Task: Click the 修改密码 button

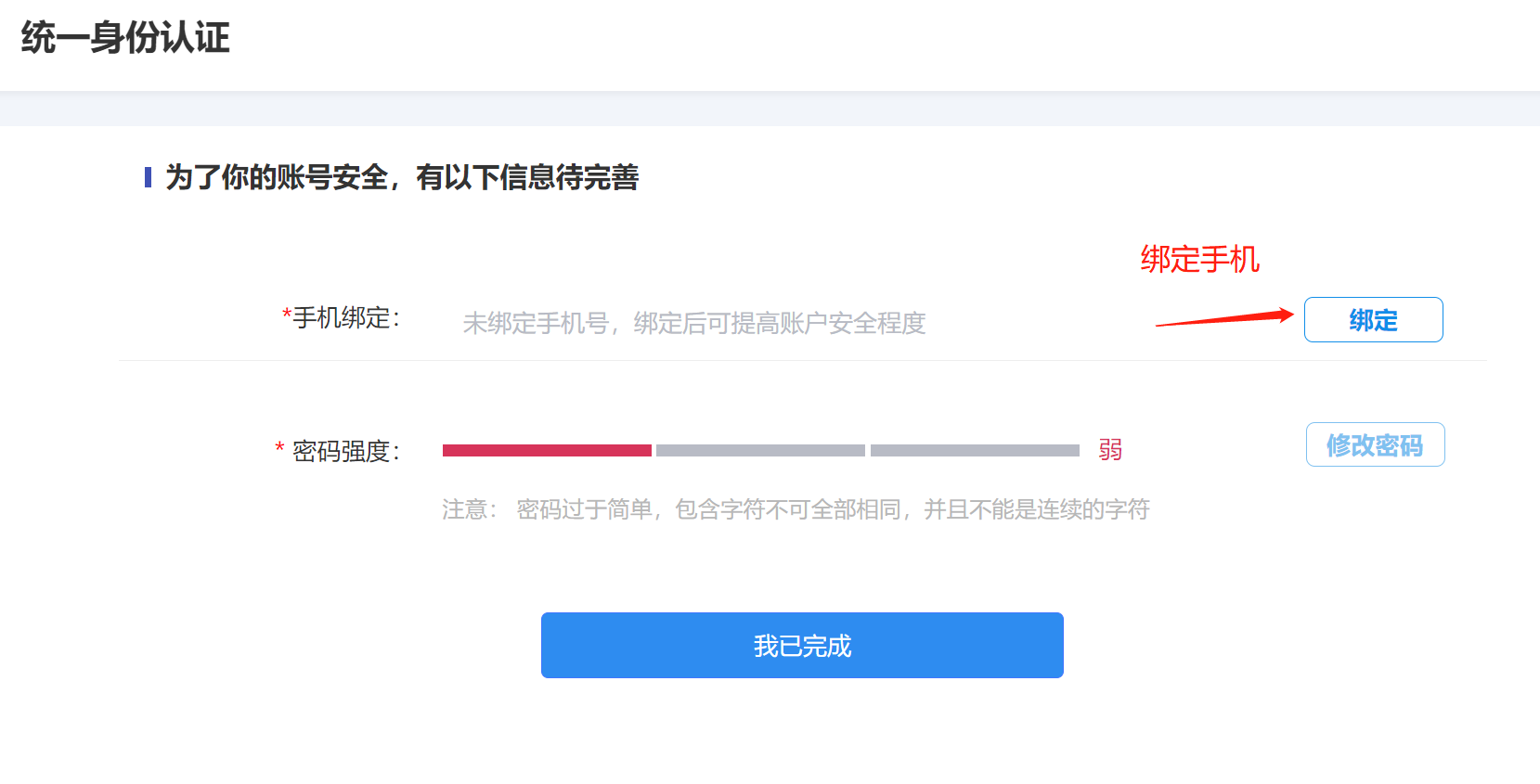Action: coord(1375,444)
